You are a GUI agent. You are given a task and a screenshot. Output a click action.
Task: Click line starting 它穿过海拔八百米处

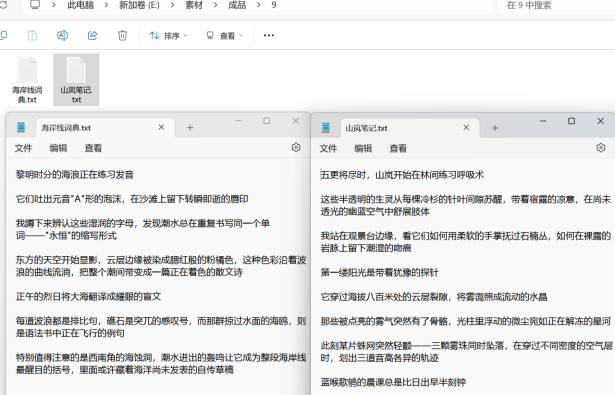[x=434, y=297]
